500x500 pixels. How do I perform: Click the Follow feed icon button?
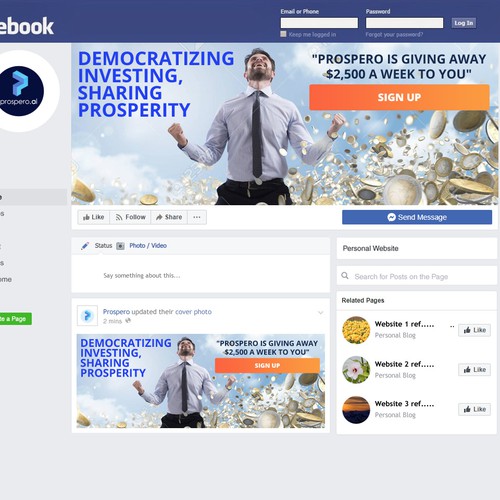130,217
